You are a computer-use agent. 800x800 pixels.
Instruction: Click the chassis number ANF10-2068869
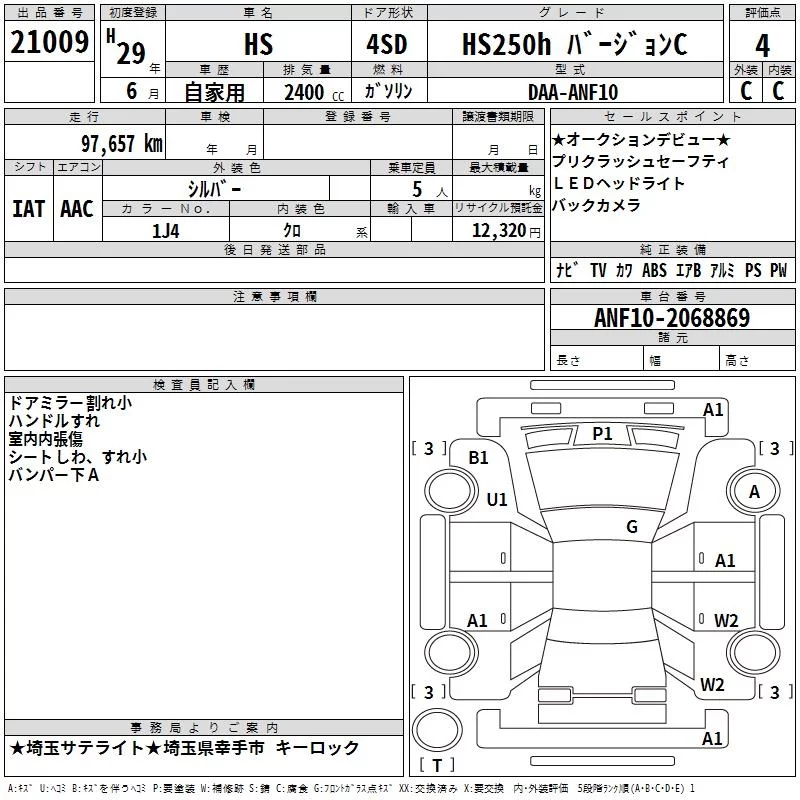click(x=672, y=318)
